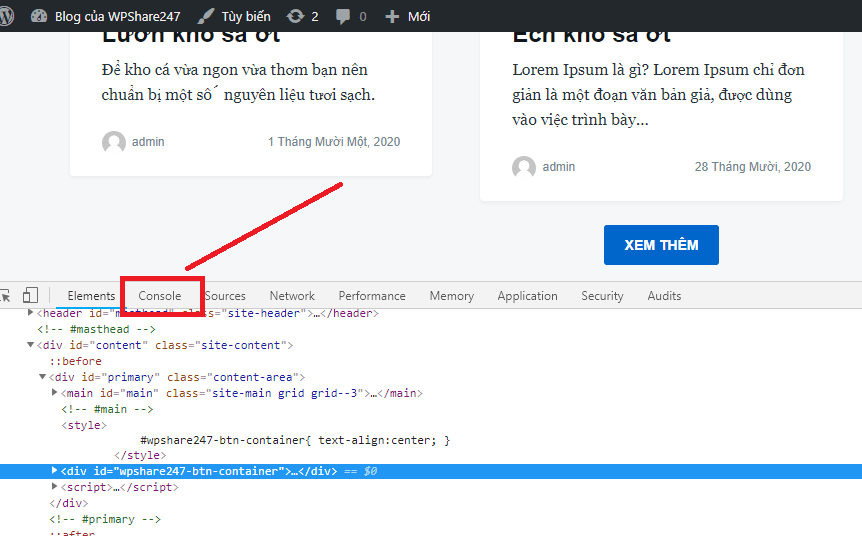Click the 'Lorem Ipsum là gì?' excerpt

click(659, 95)
